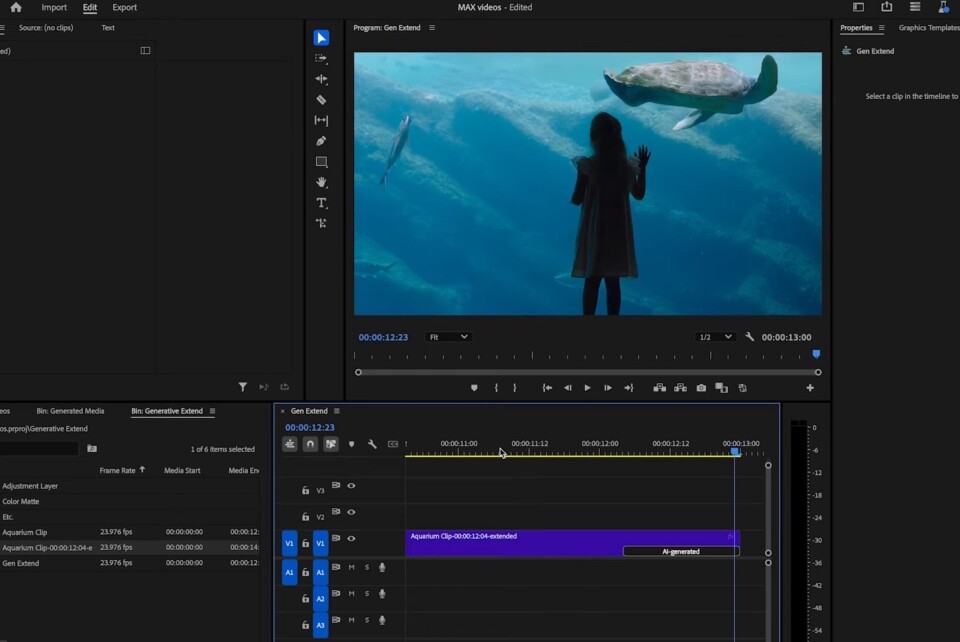Viewport: 960px width, 642px height.
Task: Open timeline wrench display settings
Action: [372, 444]
